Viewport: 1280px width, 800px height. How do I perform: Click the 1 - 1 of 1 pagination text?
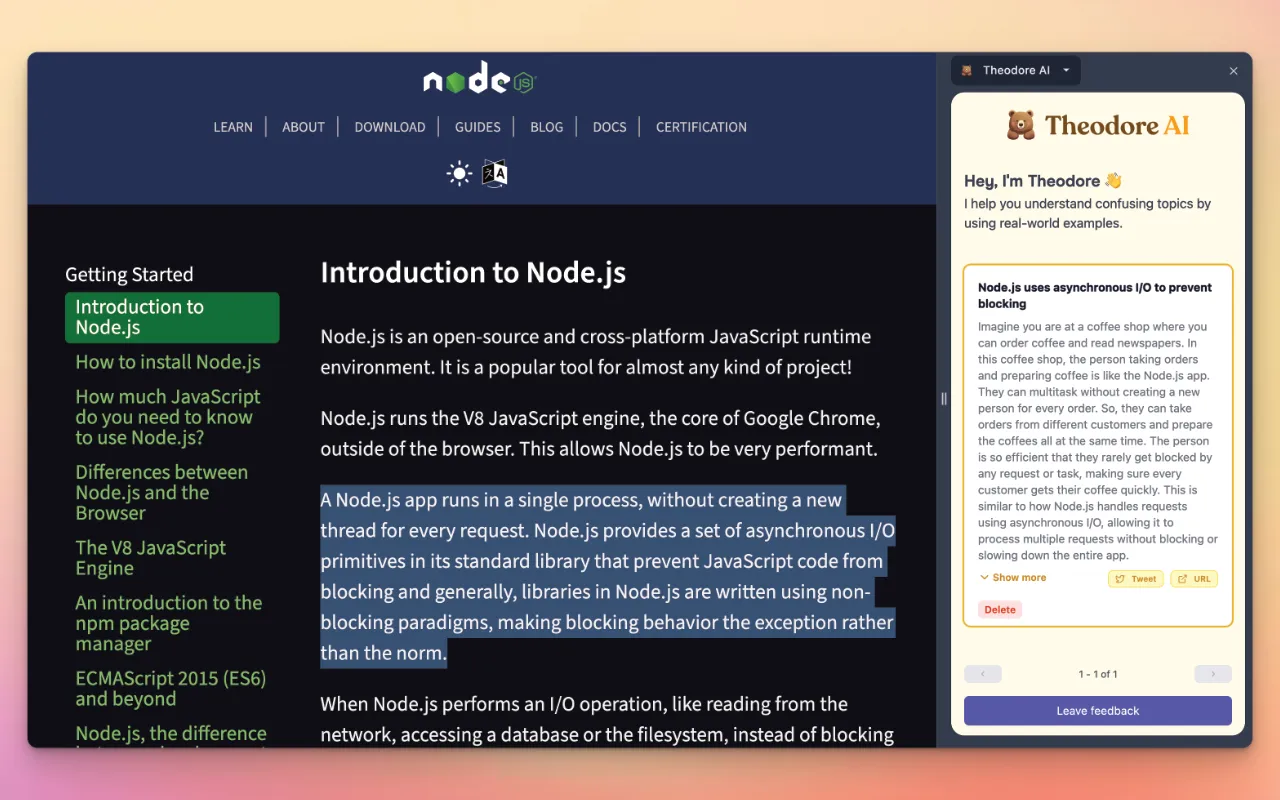[x=1098, y=674]
